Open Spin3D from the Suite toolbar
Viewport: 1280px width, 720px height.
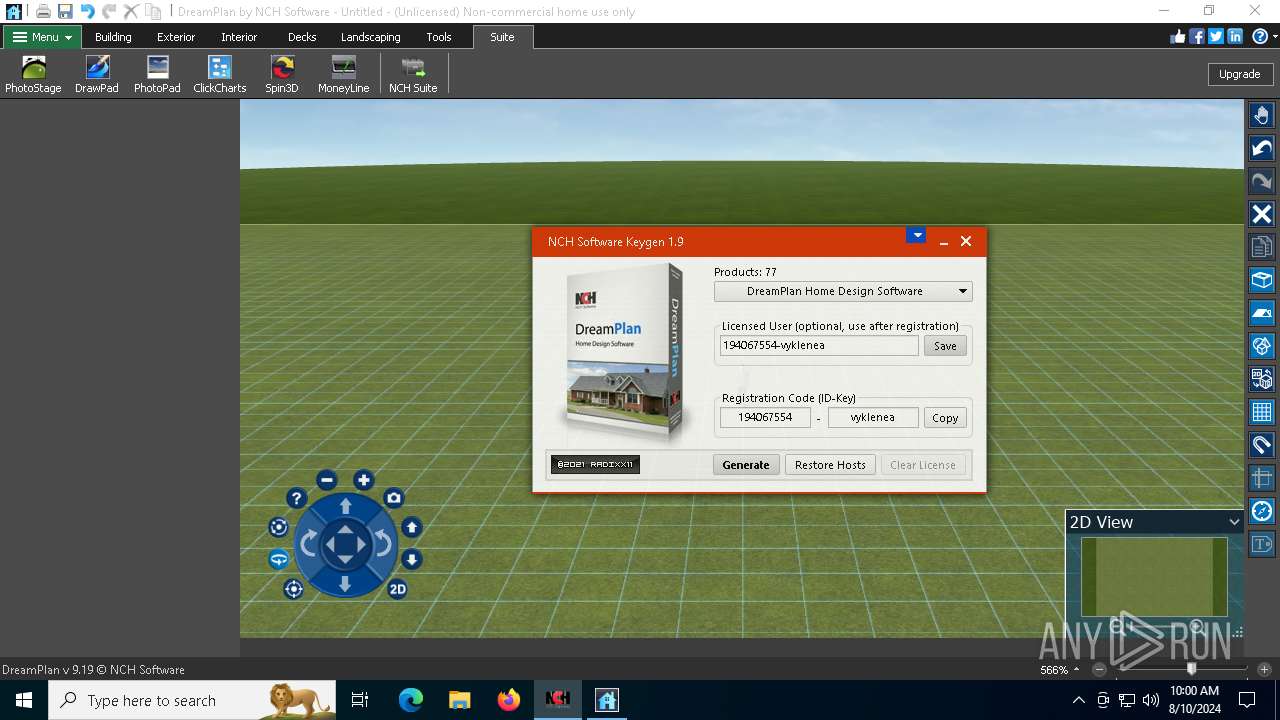(282, 75)
